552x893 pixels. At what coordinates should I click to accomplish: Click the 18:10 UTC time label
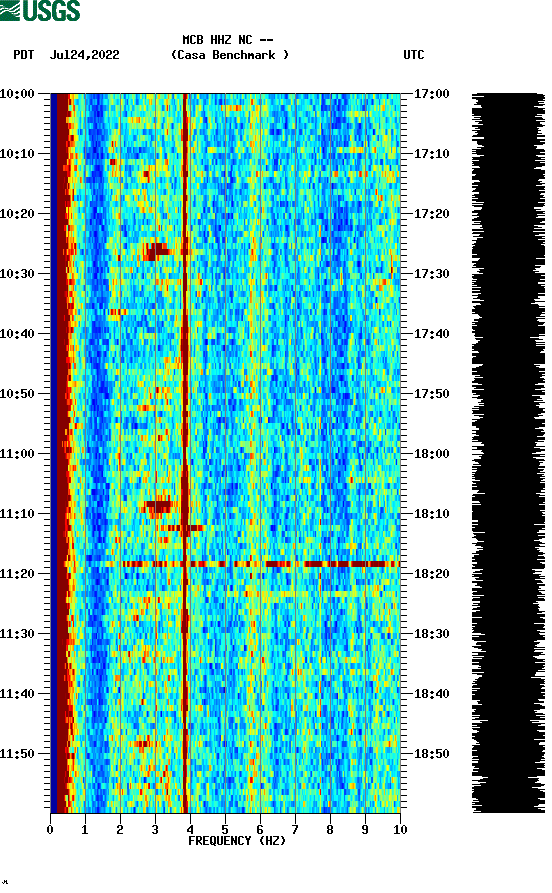tap(431, 513)
